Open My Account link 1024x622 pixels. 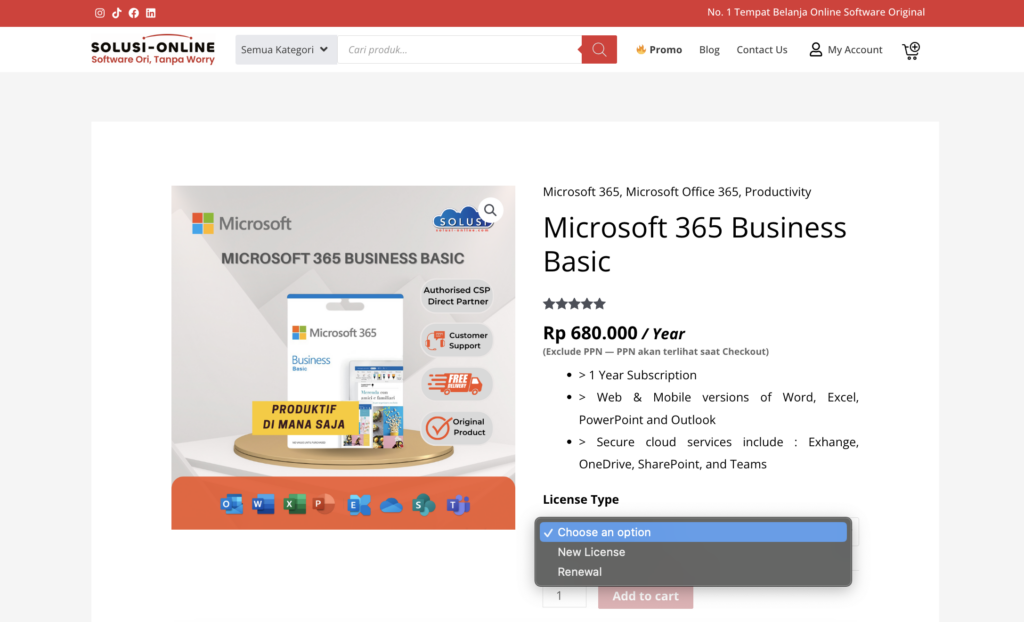855,50
